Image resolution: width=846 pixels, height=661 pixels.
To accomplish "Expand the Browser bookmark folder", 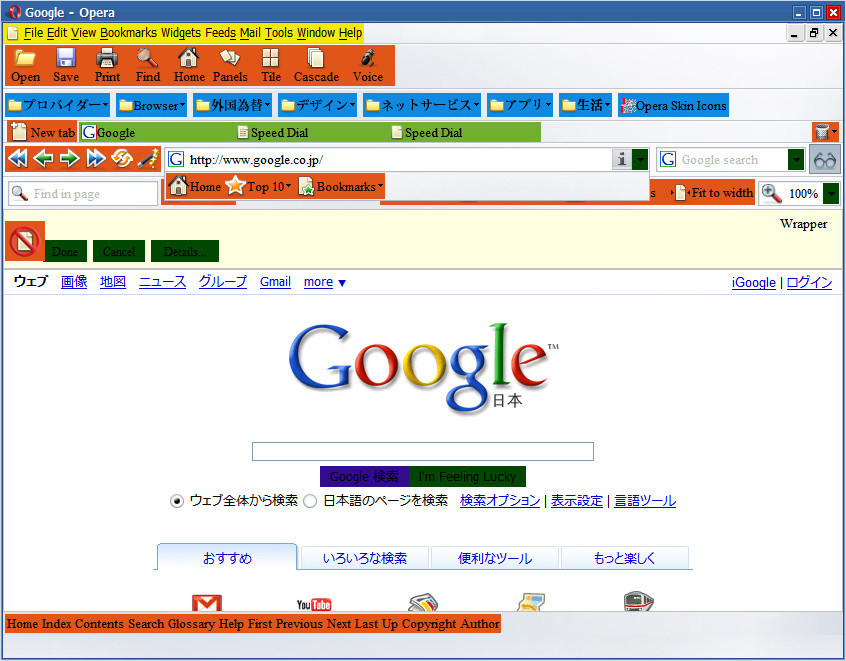I will click(151, 106).
